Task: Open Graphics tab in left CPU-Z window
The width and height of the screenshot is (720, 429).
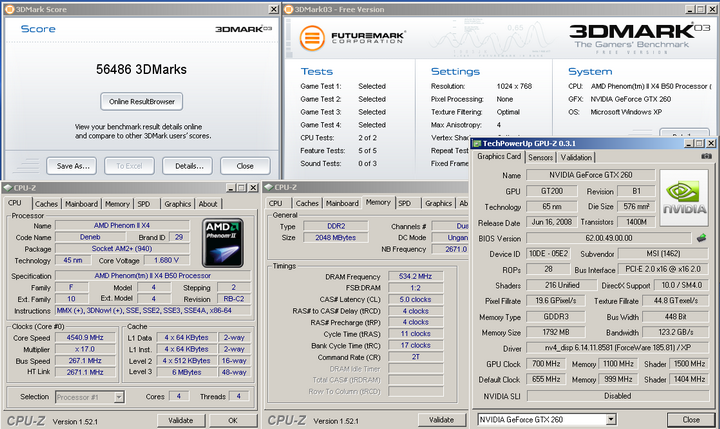Action: click(x=178, y=204)
